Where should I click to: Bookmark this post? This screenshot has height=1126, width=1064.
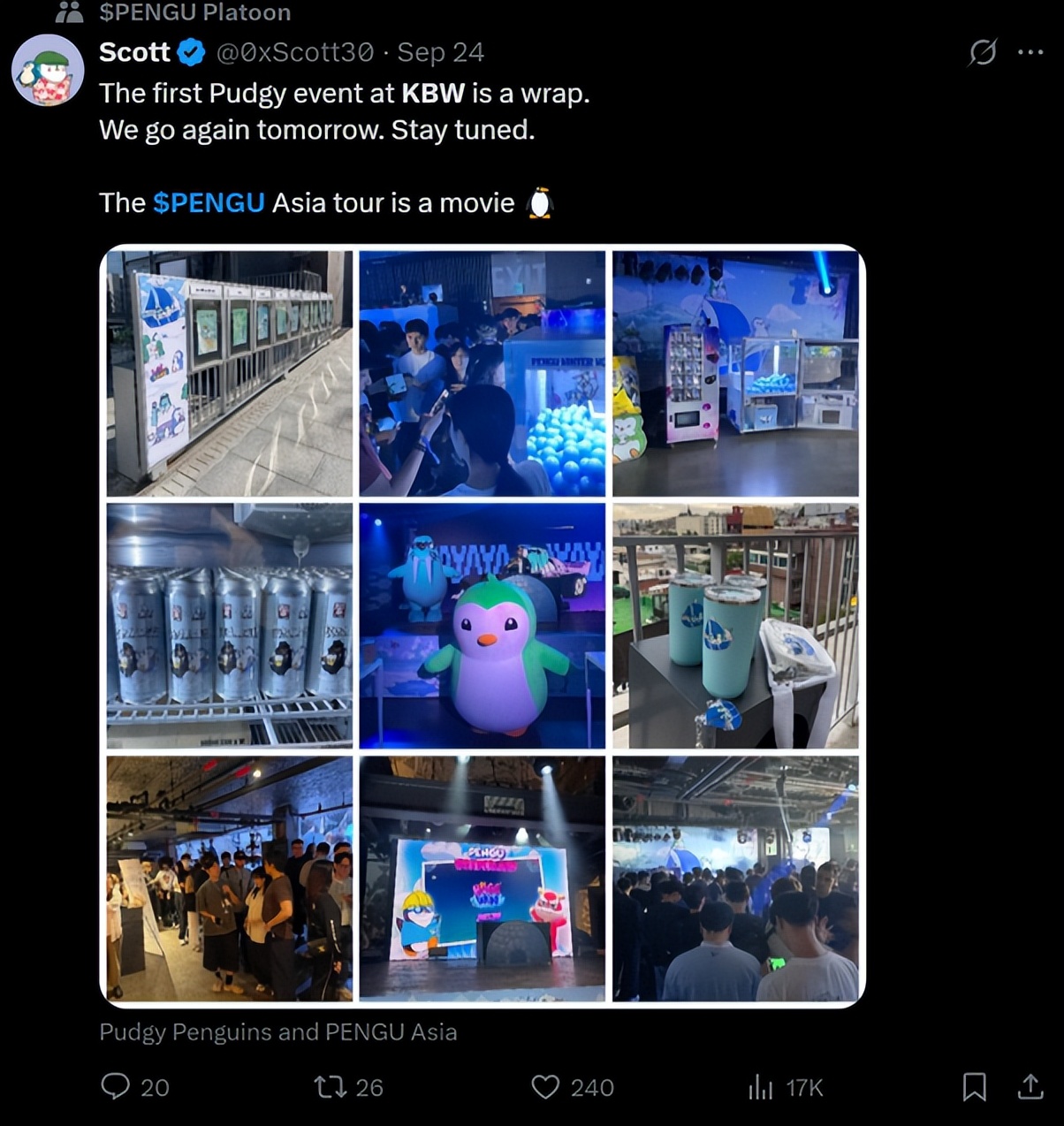974,1086
